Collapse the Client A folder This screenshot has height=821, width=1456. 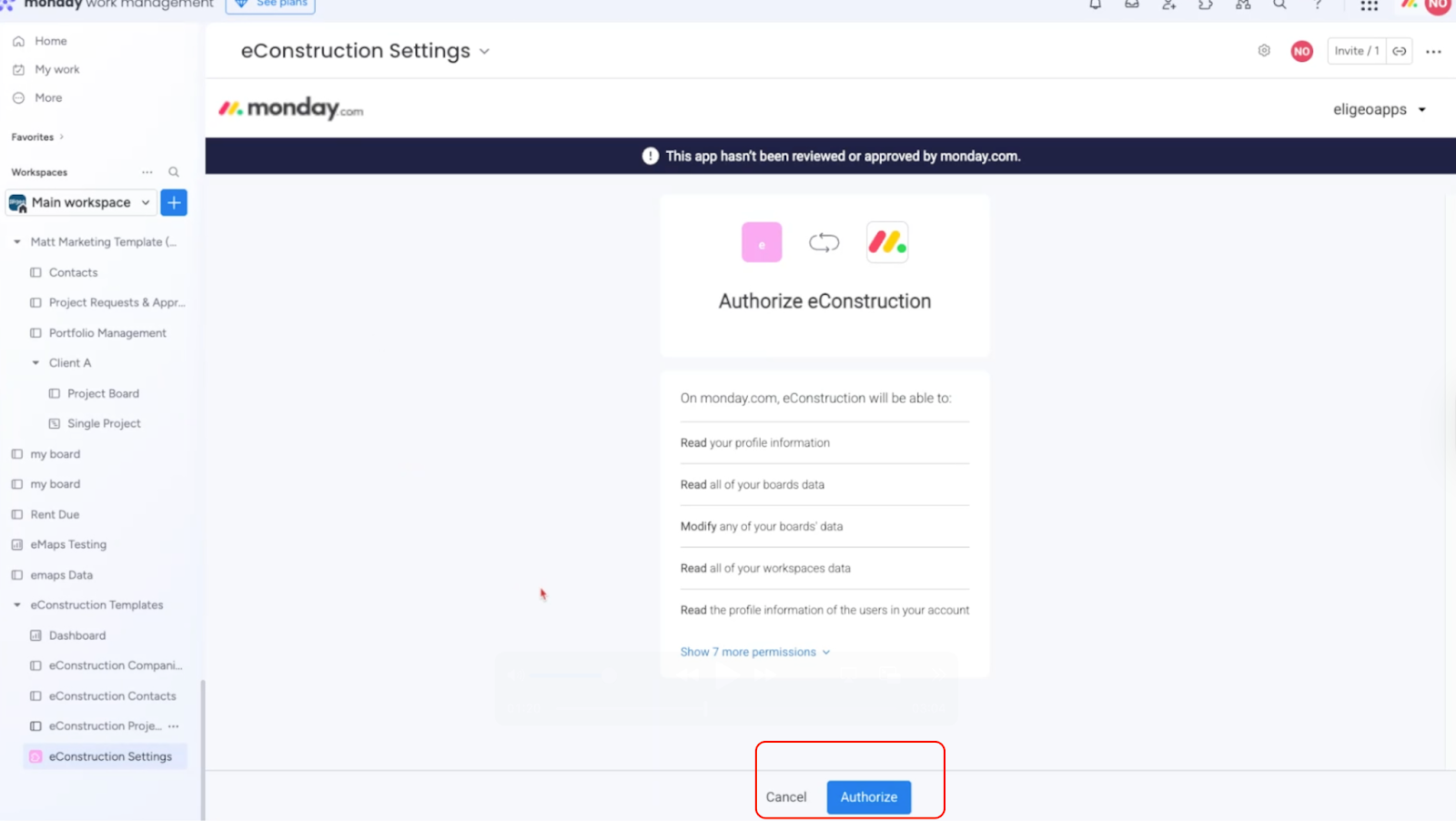(x=36, y=362)
